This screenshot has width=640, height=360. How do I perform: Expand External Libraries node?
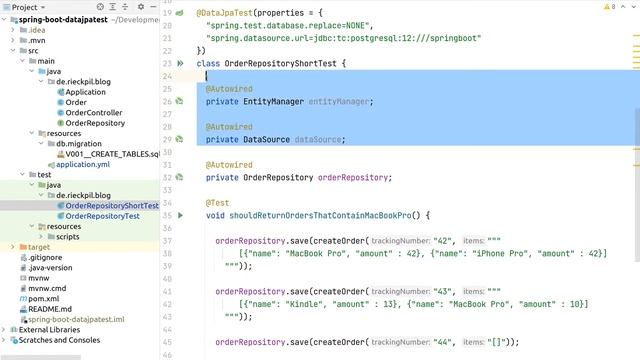4,329
